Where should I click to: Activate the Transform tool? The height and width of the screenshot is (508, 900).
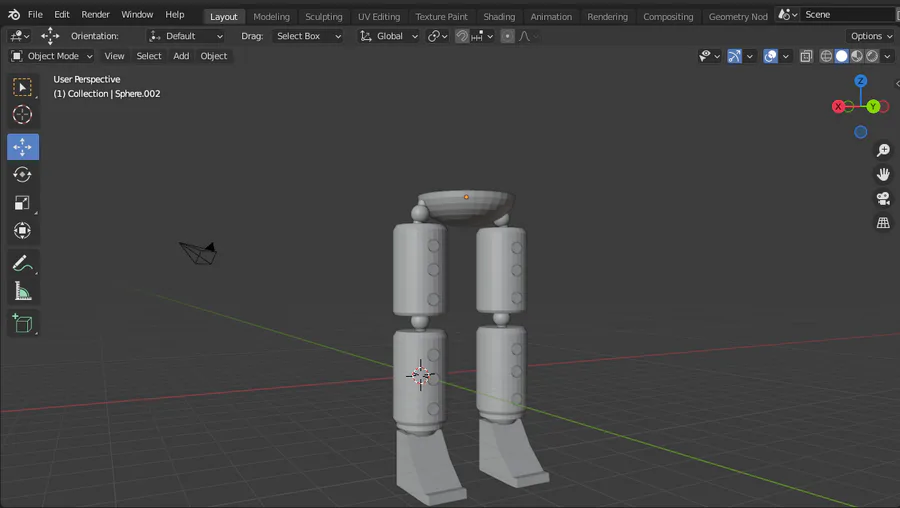[x=22, y=231]
